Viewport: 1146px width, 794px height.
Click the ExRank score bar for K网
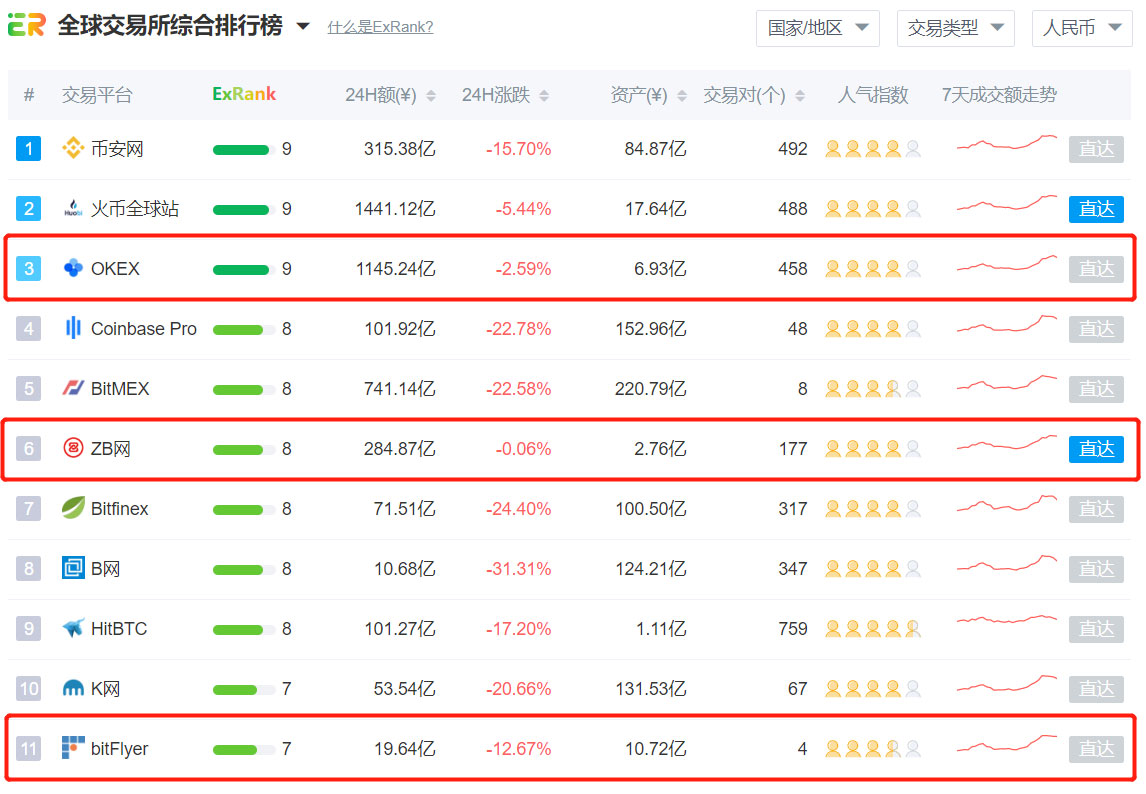click(243, 689)
